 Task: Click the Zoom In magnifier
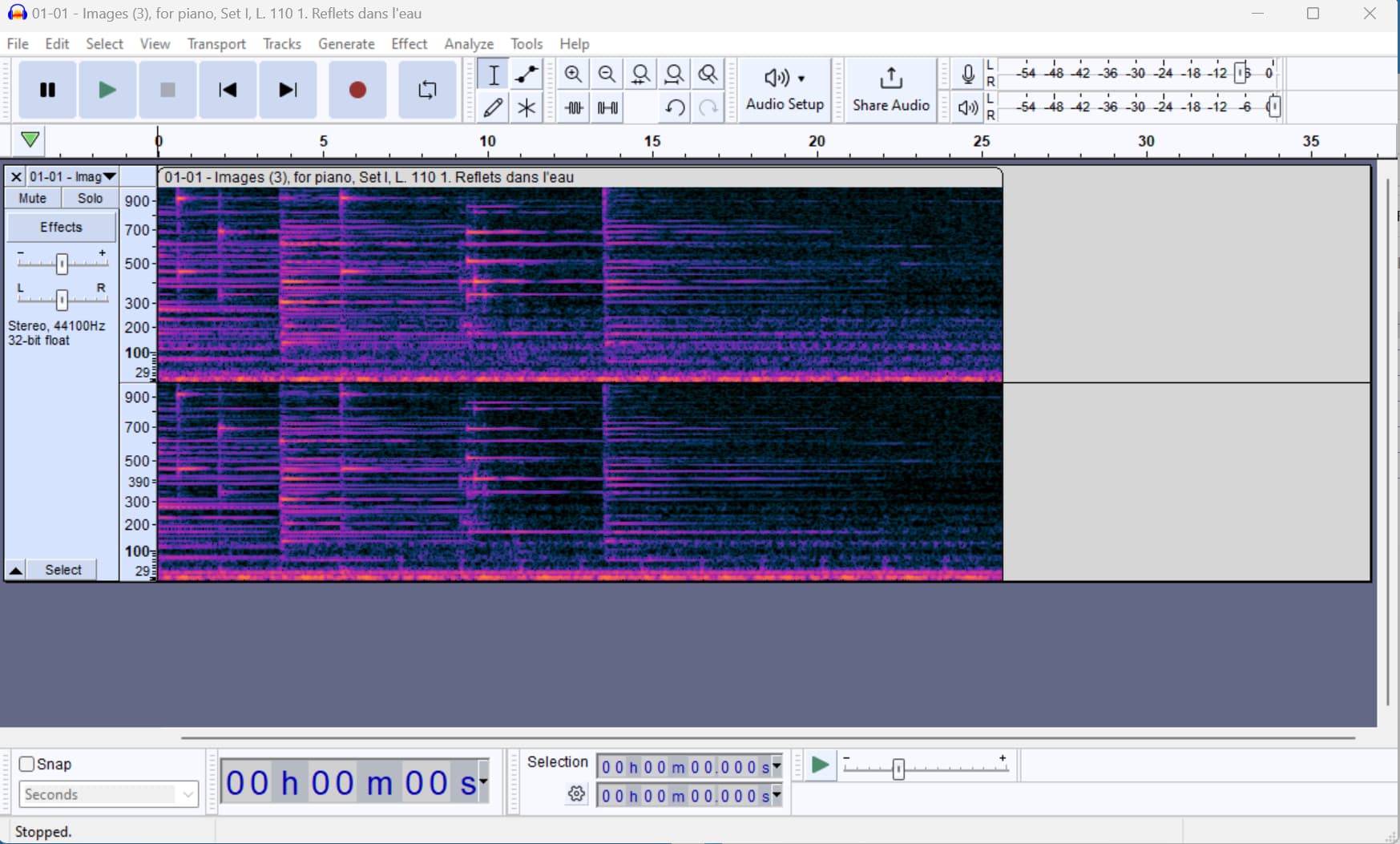[573, 75]
